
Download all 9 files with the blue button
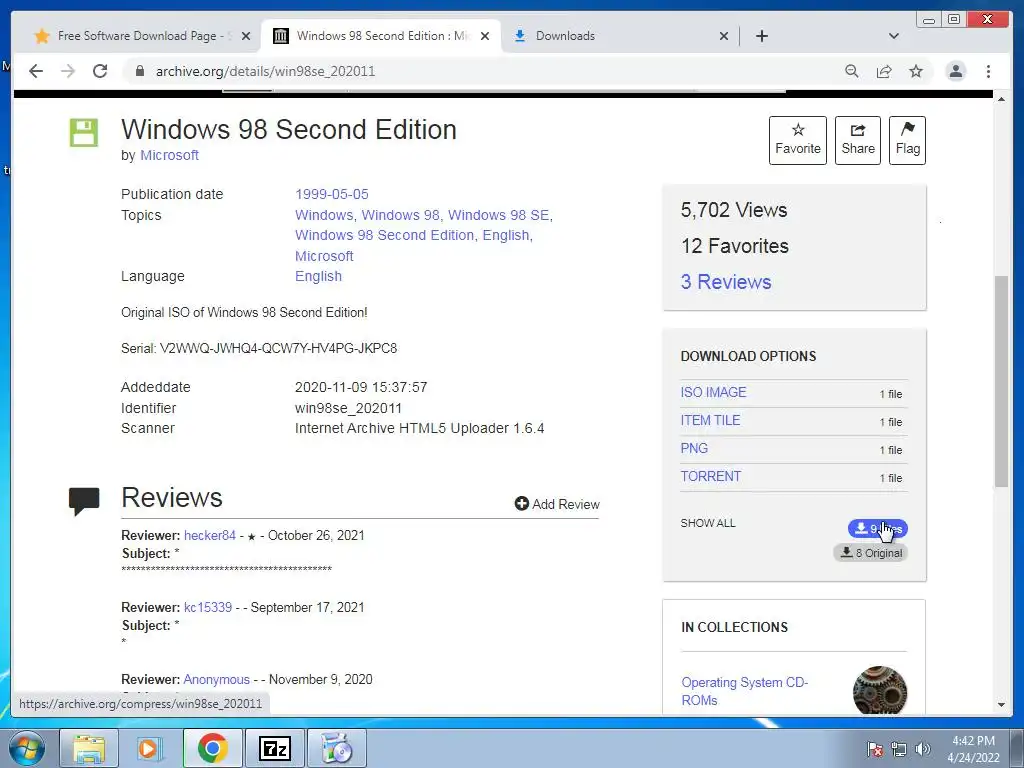click(878, 528)
